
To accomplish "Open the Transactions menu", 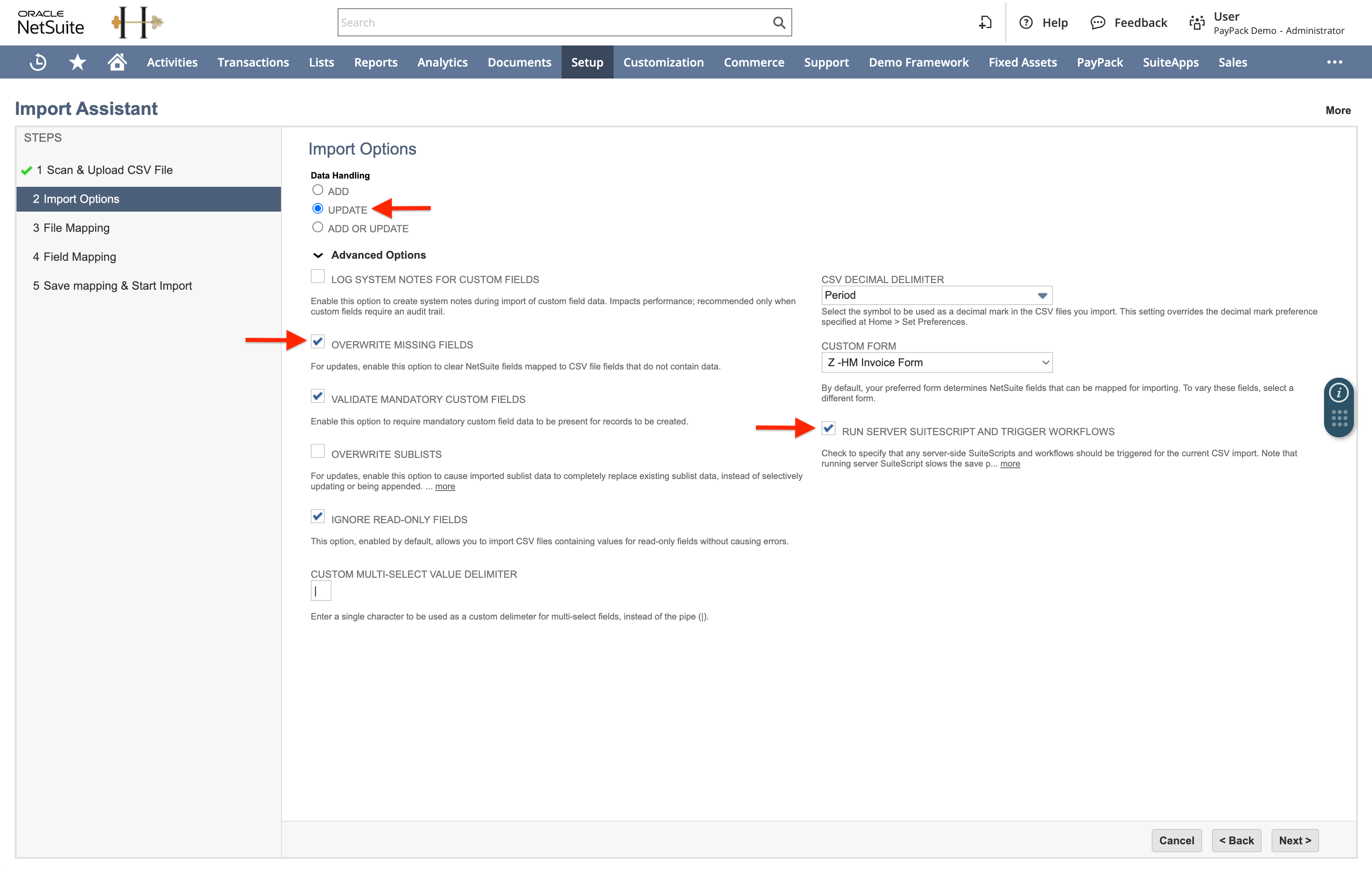I will [253, 62].
